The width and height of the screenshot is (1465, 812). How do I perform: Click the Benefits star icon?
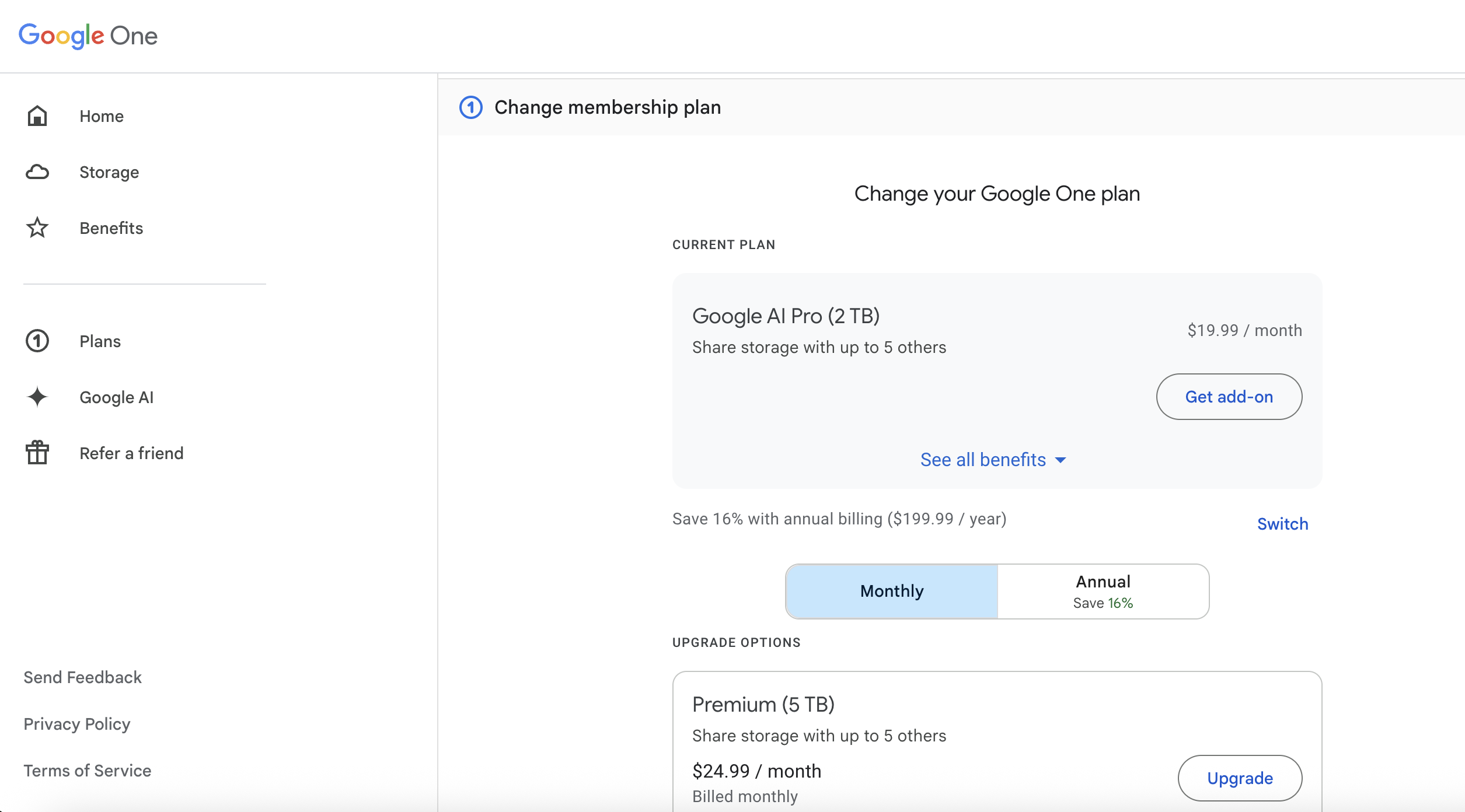[37, 228]
